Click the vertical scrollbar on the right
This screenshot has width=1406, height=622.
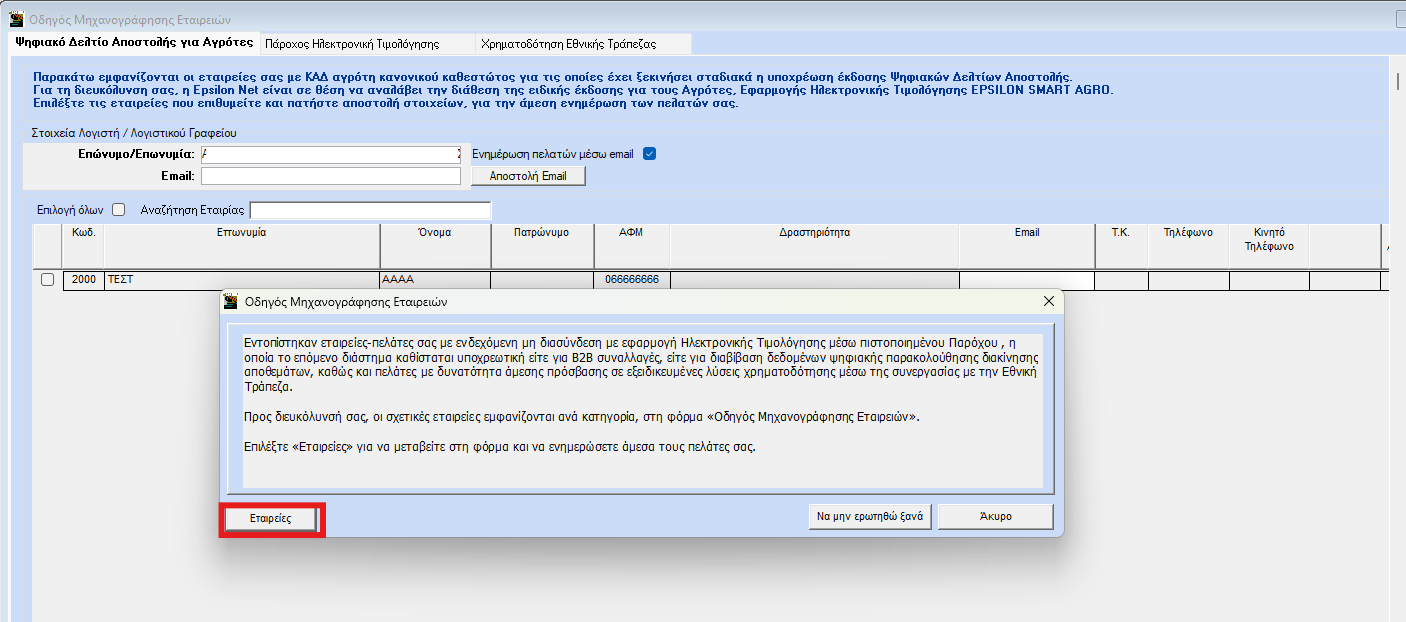pos(1398,300)
